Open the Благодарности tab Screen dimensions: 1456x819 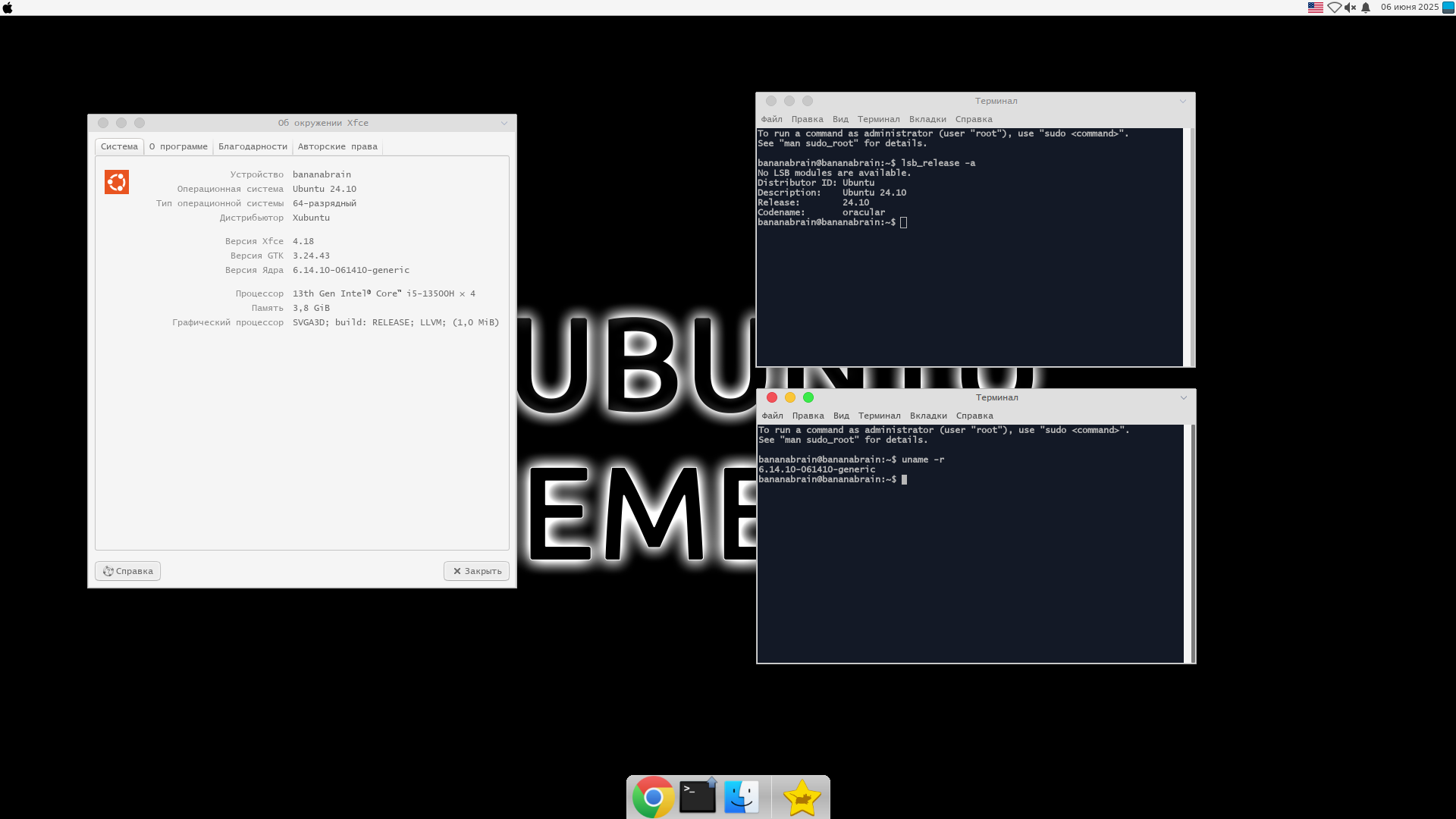(253, 146)
